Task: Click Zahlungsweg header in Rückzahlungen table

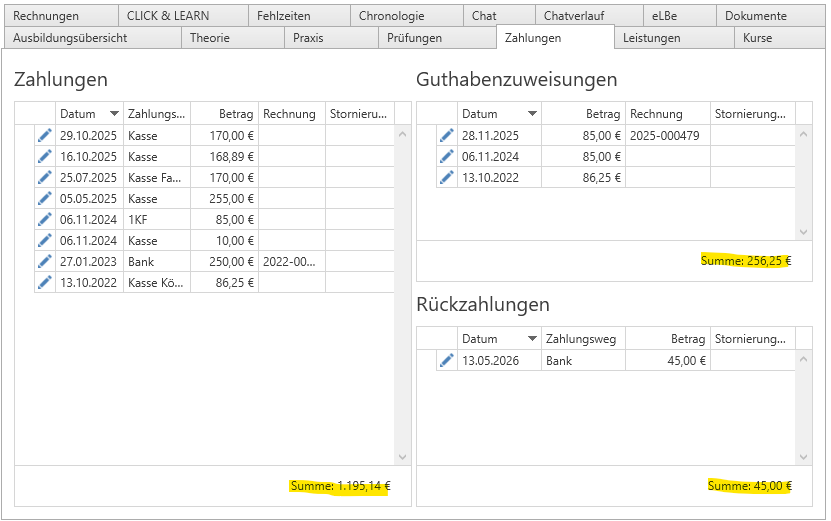Action: (584, 339)
